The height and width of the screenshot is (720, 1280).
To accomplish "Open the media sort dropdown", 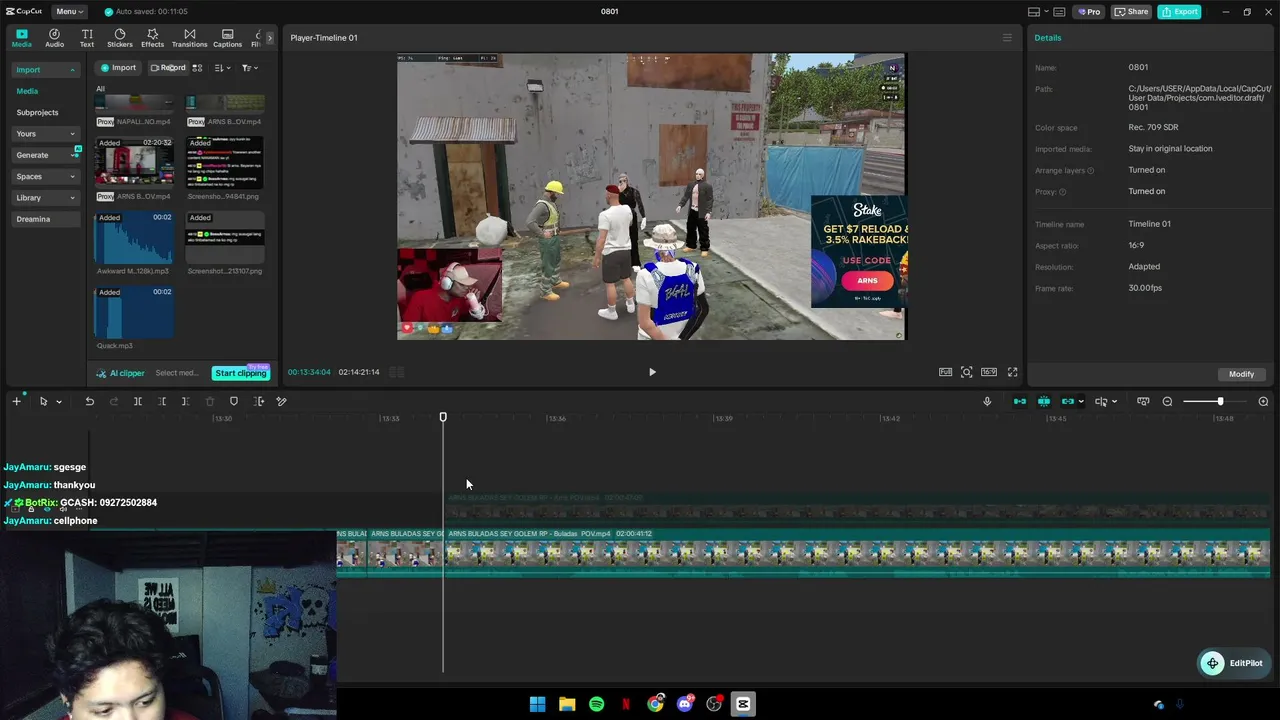I will click(222, 68).
